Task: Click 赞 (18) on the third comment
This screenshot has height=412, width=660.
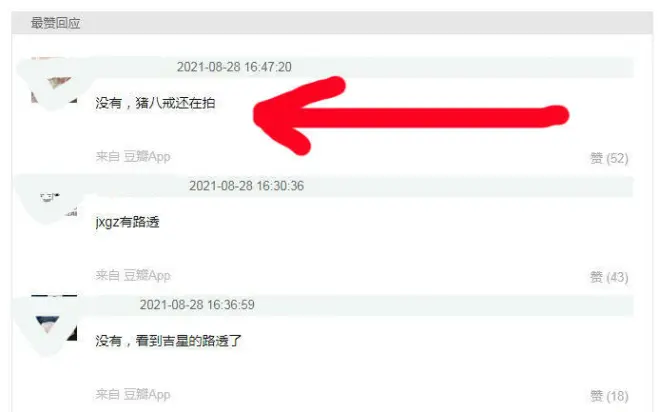Action: [609, 396]
